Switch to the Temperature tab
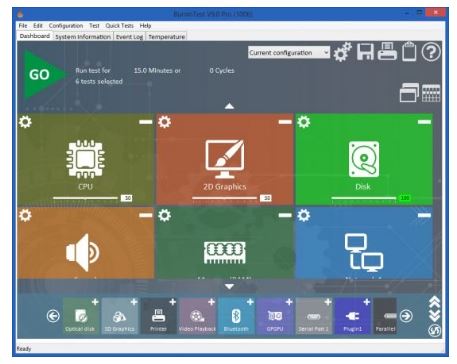Viewport: 457px width, 364px height. pyautogui.click(x=166, y=37)
